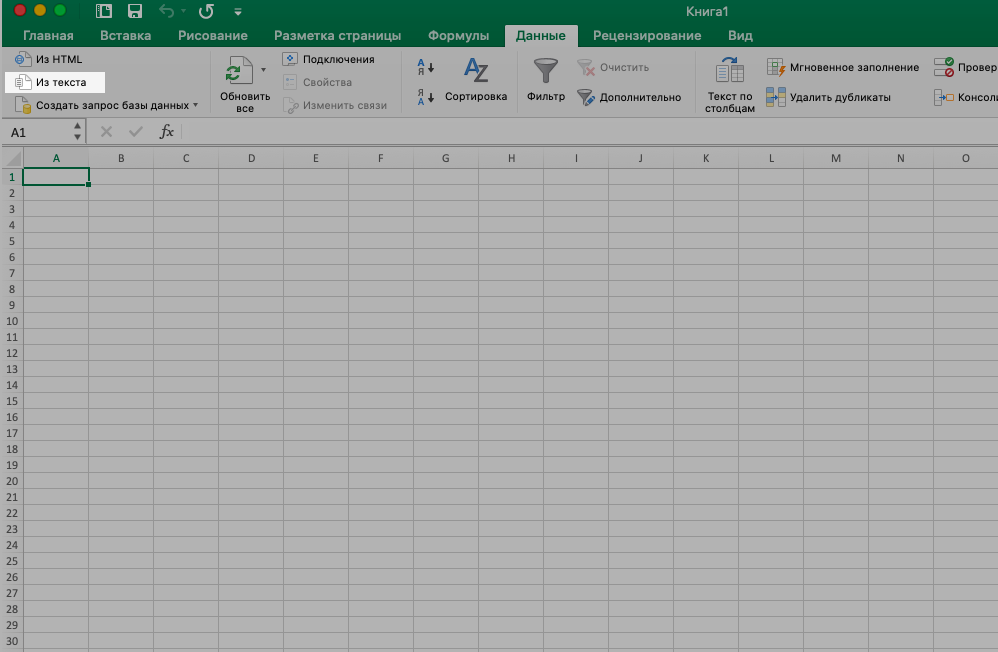Open 'Дополнительно' advanced filter

(x=629, y=97)
